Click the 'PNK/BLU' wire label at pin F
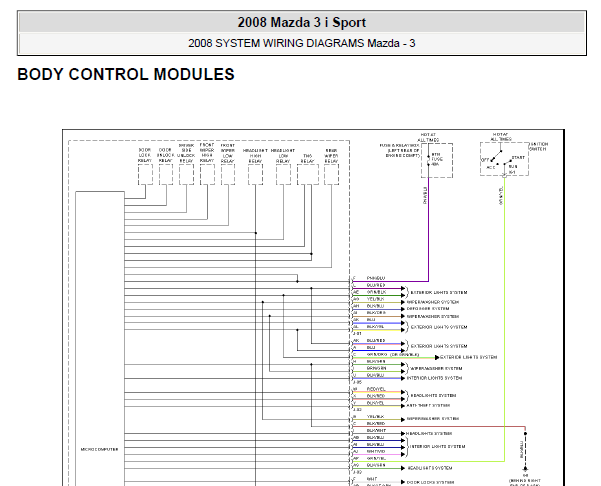Screen dimensions: 601x486 376,278
